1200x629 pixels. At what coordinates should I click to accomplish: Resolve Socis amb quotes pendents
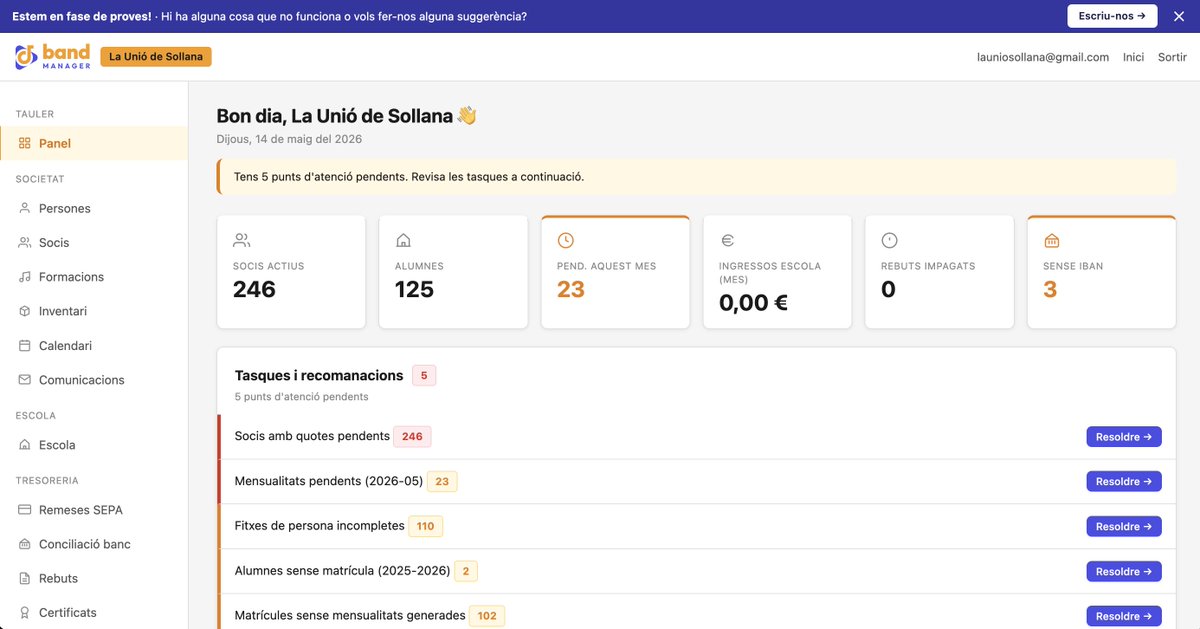(x=1124, y=436)
